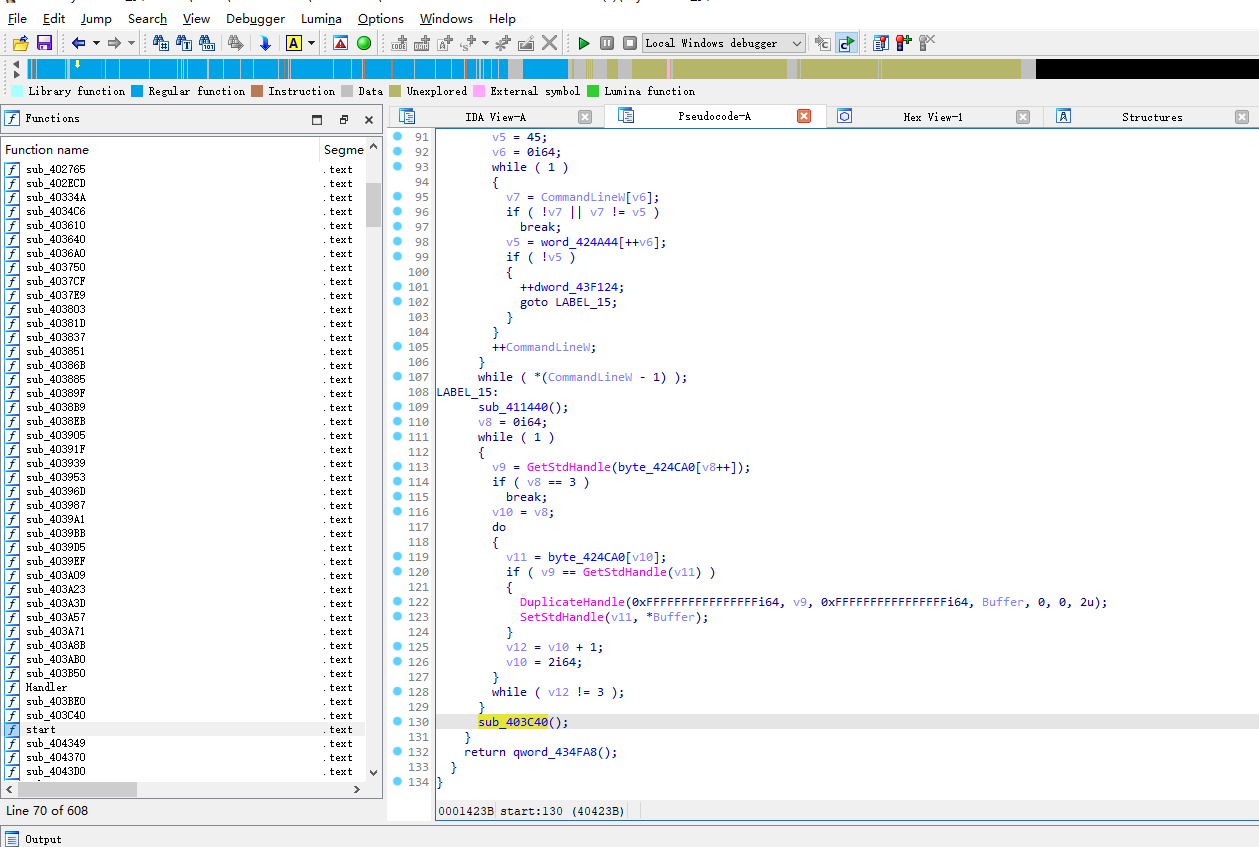Toggle the breakpoint dot on line 109
Screen dimensions: 1259x847
click(x=397, y=407)
